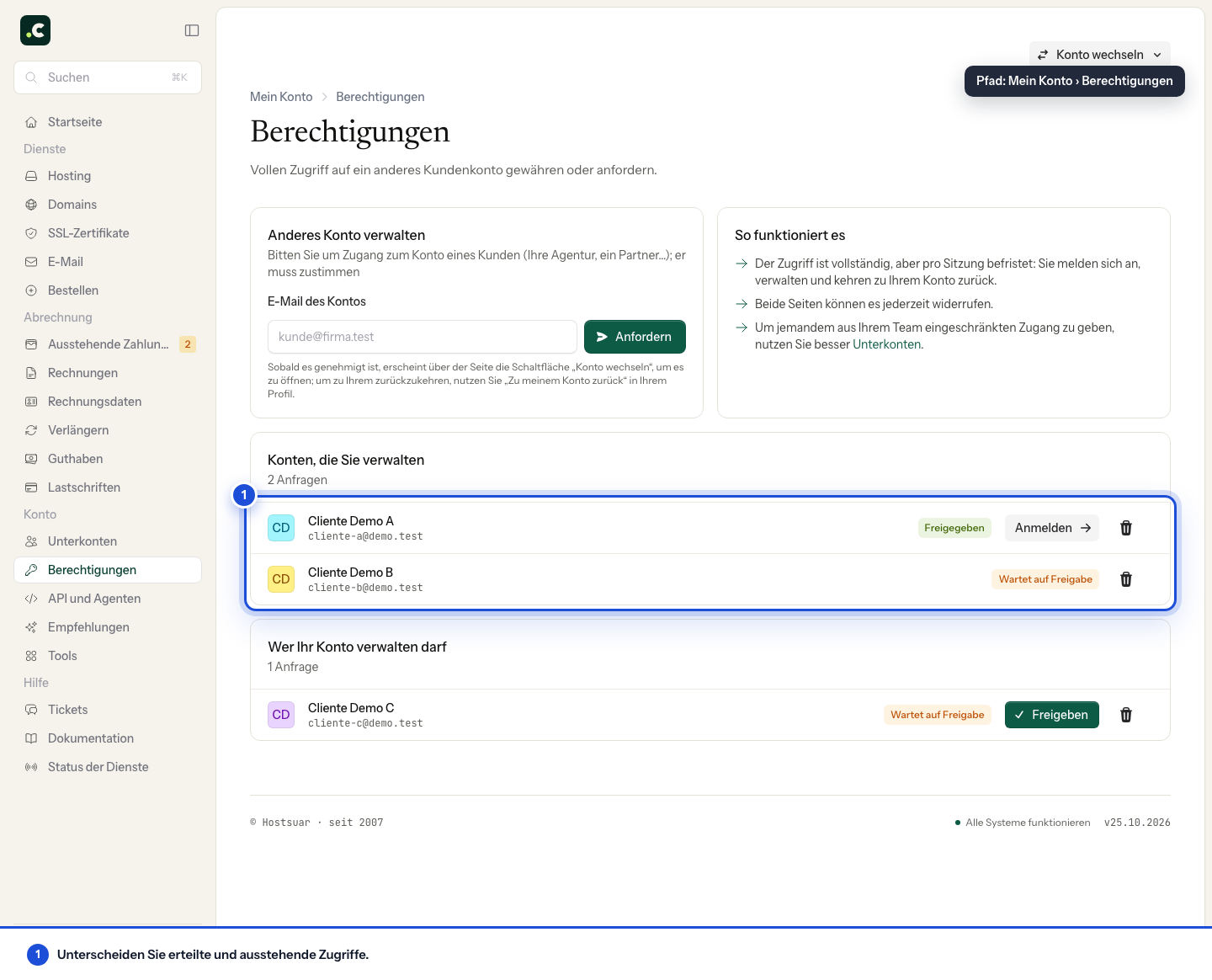Click Mein Konto in the breadcrumb
The height and width of the screenshot is (980, 1212).
pos(281,97)
